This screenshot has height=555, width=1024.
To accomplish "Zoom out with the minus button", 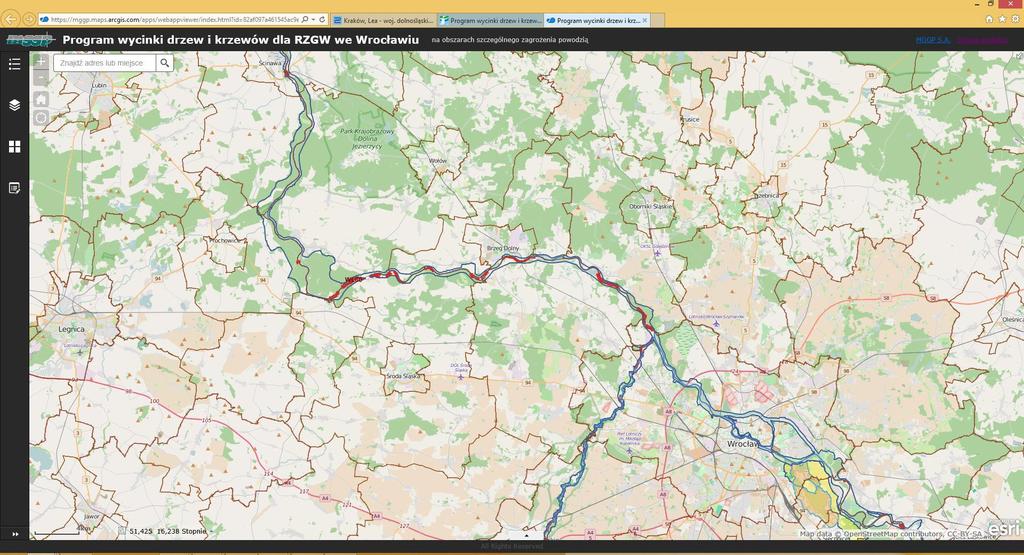I will pyautogui.click(x=40, y=78).
